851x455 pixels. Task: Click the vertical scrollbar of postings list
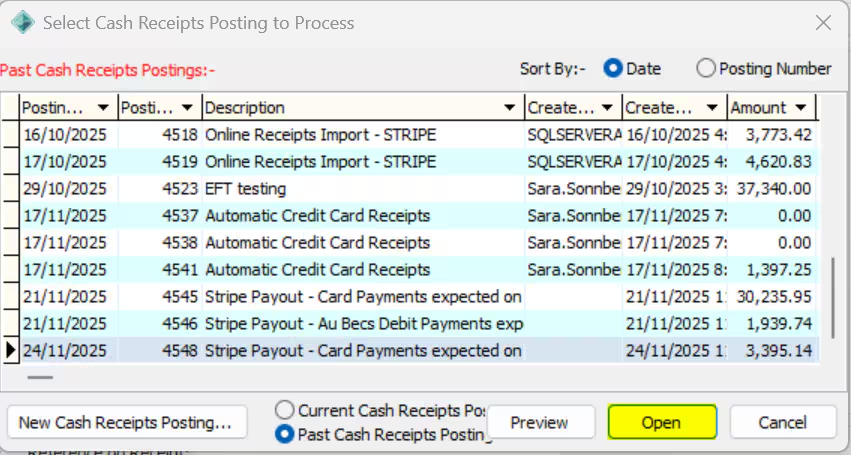833,299
